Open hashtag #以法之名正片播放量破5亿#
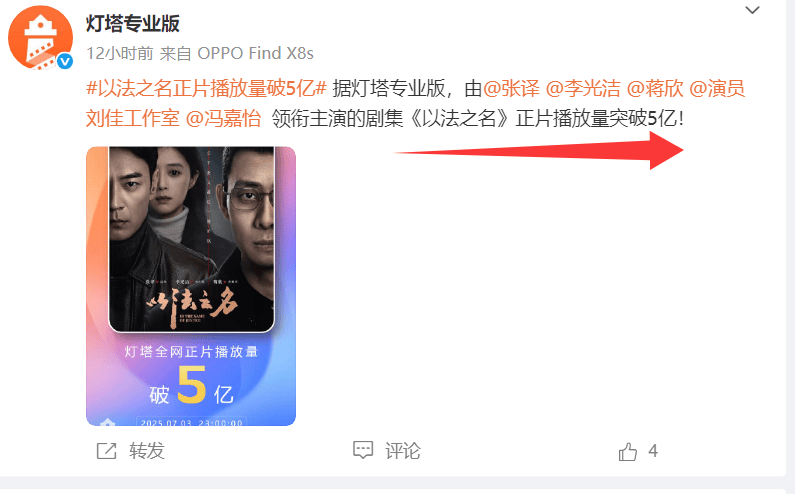 point(206,88)
